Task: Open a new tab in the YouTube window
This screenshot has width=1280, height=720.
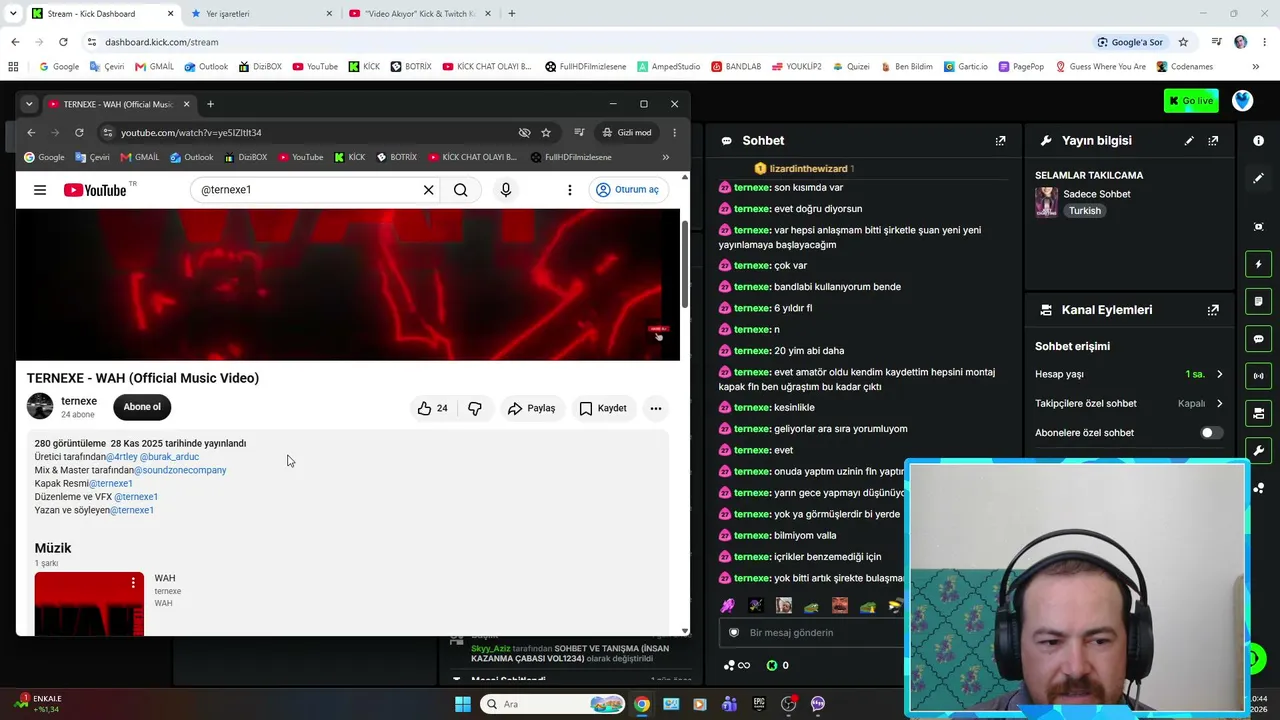Action: [x=210, y=104]
